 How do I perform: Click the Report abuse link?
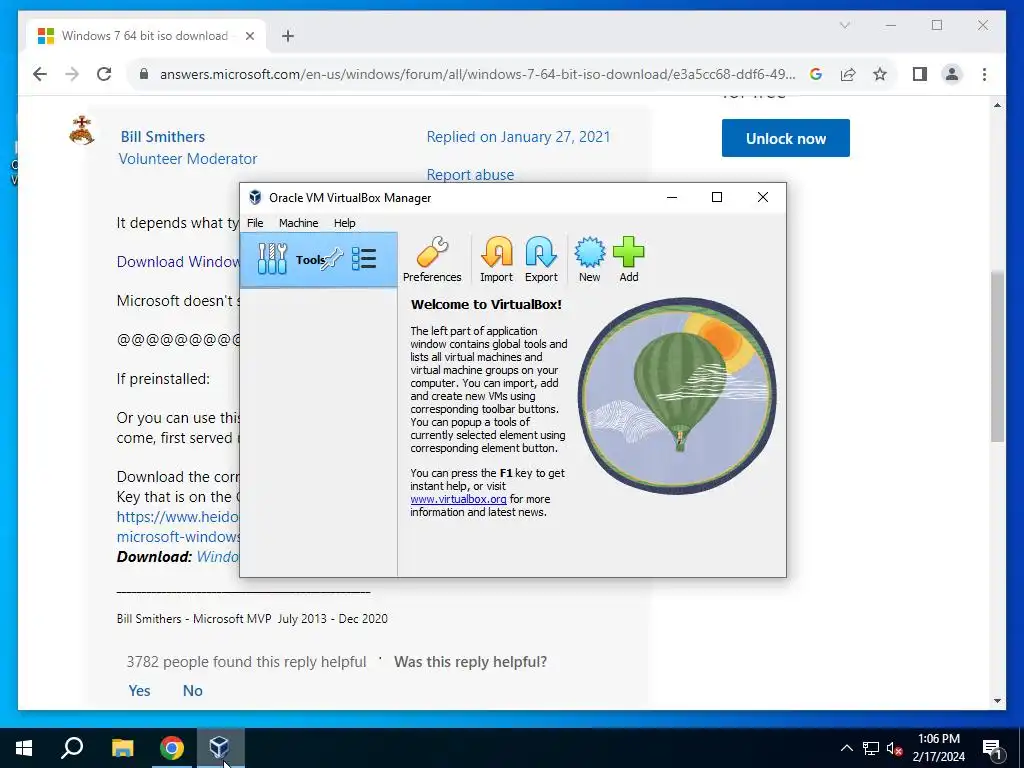(x=470, y=174)
